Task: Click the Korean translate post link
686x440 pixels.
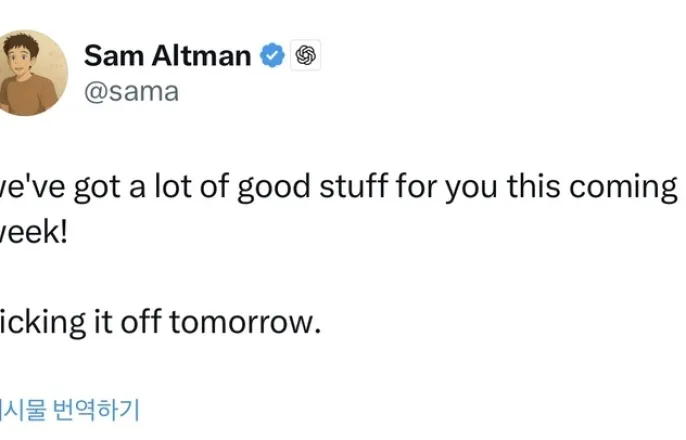Action: (x=68, y=409)
